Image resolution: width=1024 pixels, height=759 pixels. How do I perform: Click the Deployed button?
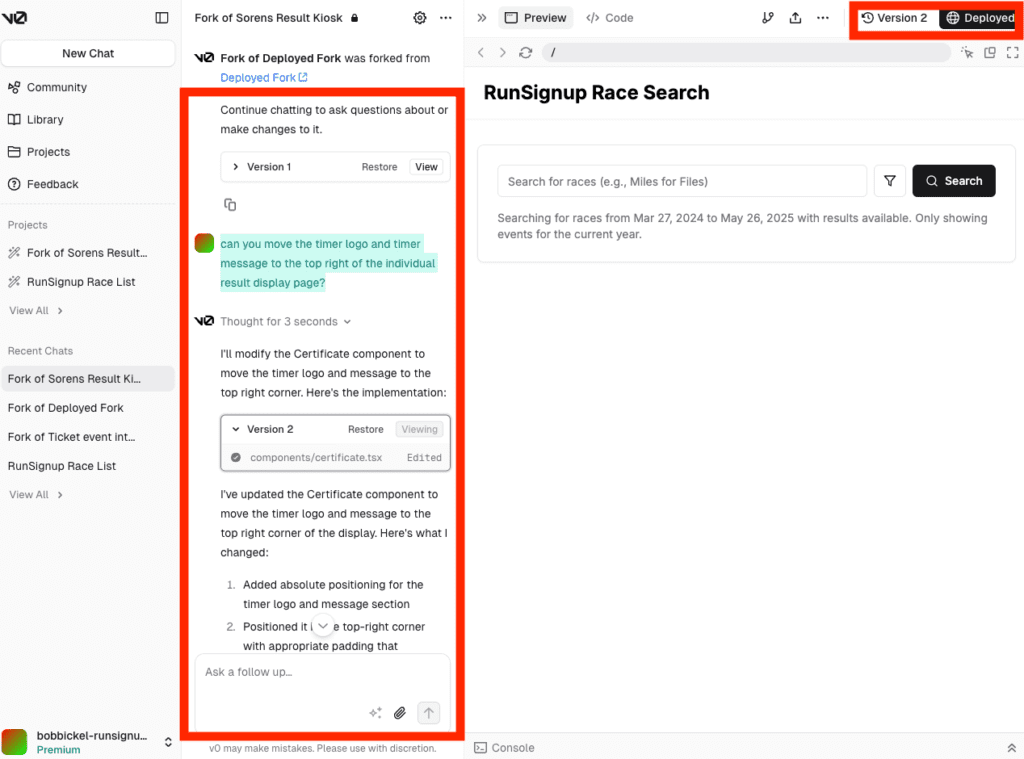[x=980, y=18]
